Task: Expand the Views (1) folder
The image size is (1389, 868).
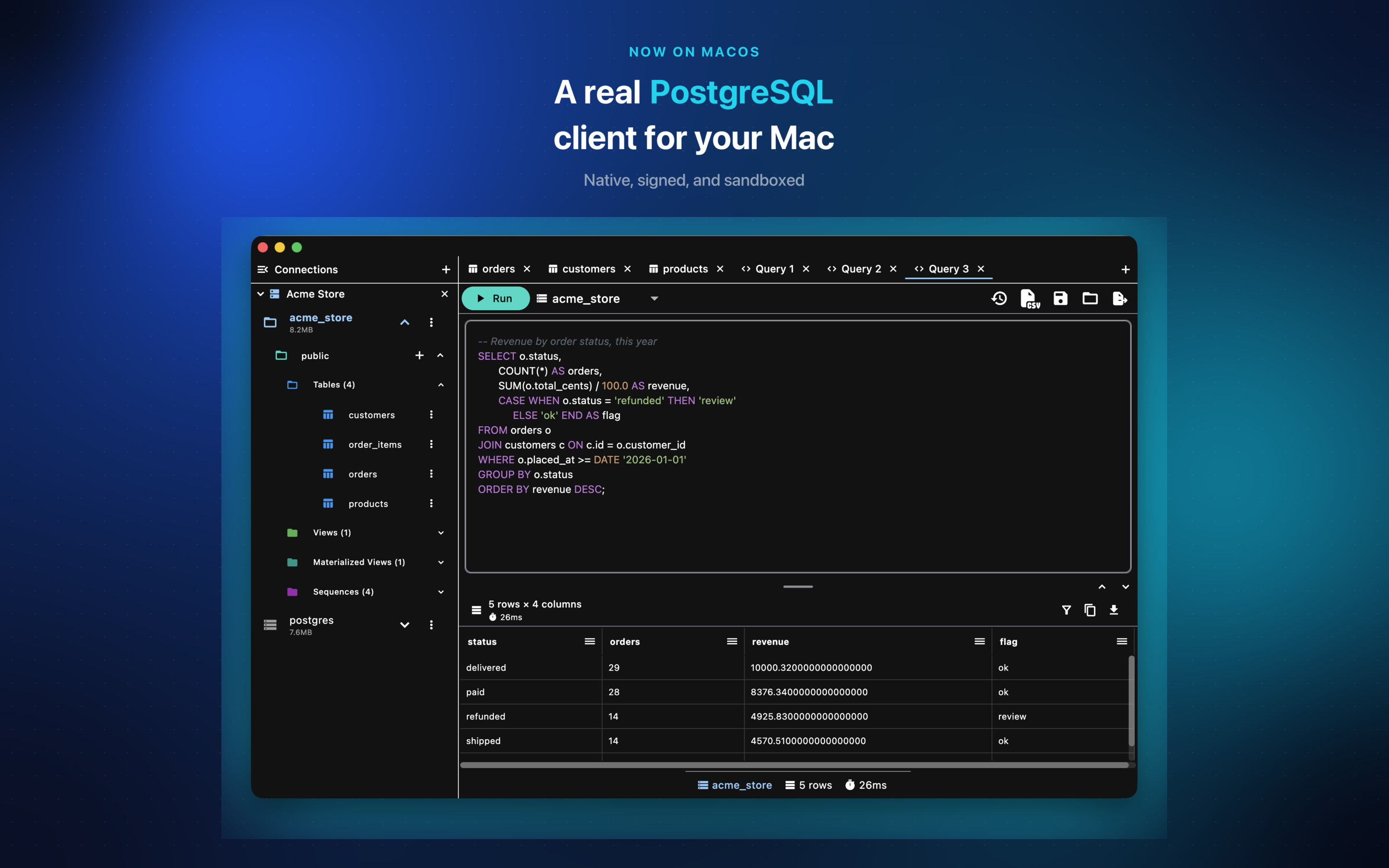Action: [x=441, y=533]
